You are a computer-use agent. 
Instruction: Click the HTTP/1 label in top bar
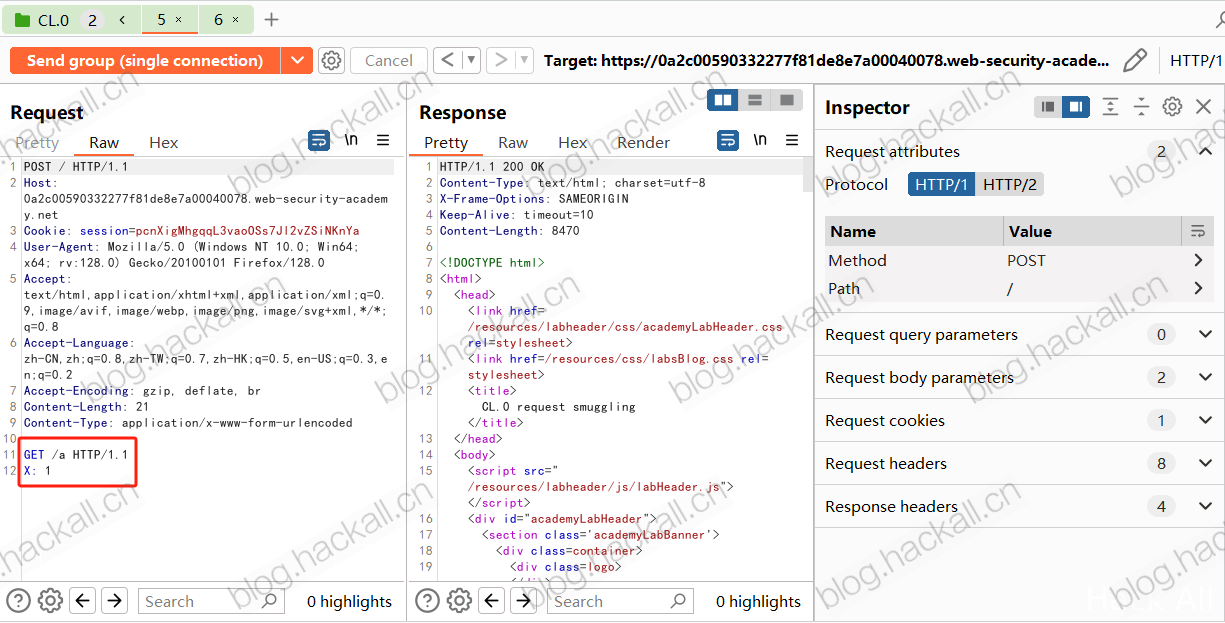point(1196,61)
